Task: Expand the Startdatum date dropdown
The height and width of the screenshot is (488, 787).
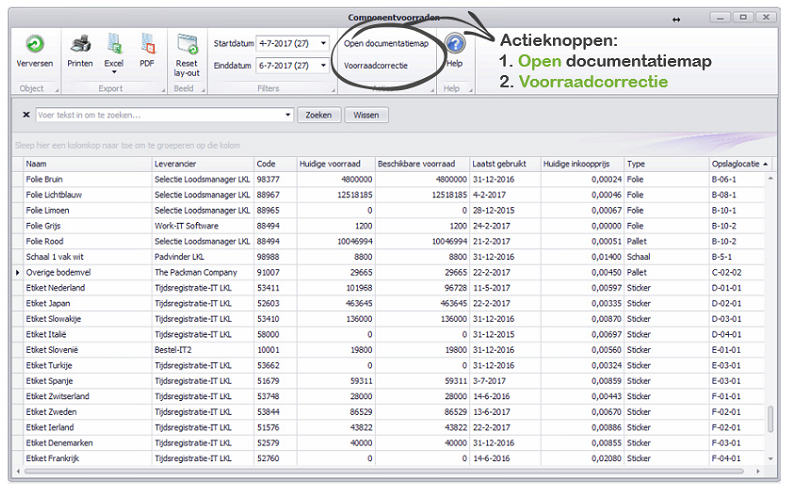Action: click(x=323, y=44)
